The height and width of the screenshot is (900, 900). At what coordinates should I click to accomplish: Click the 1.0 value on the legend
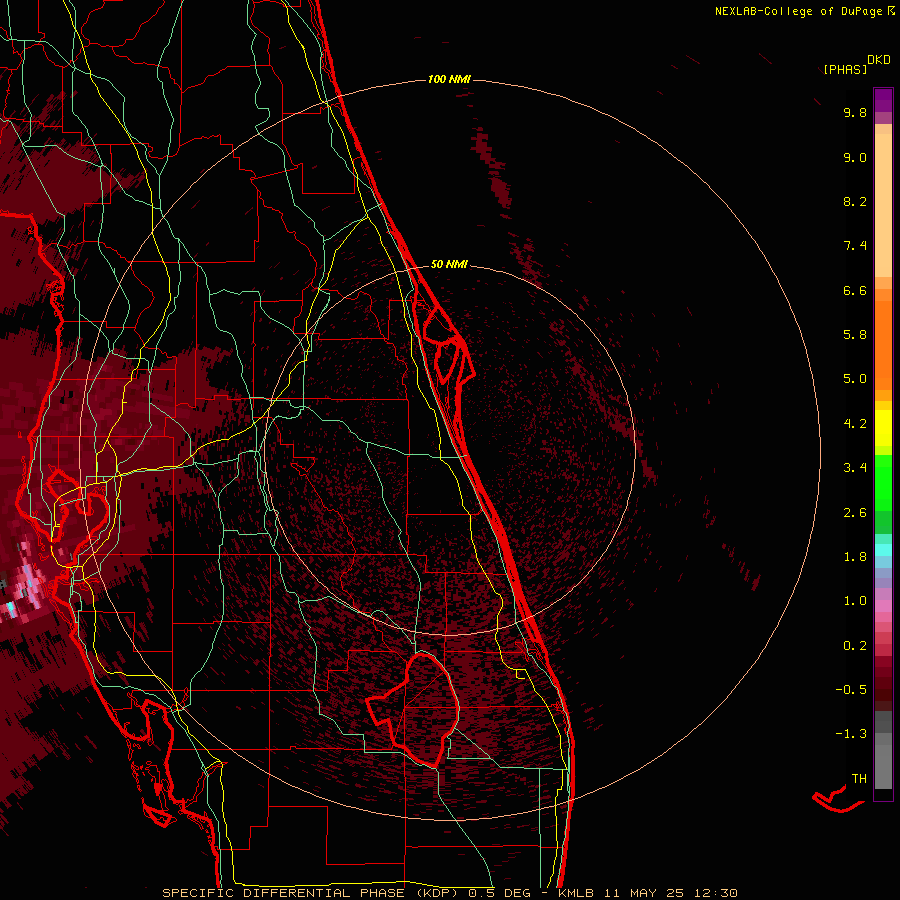click(855, 601)
